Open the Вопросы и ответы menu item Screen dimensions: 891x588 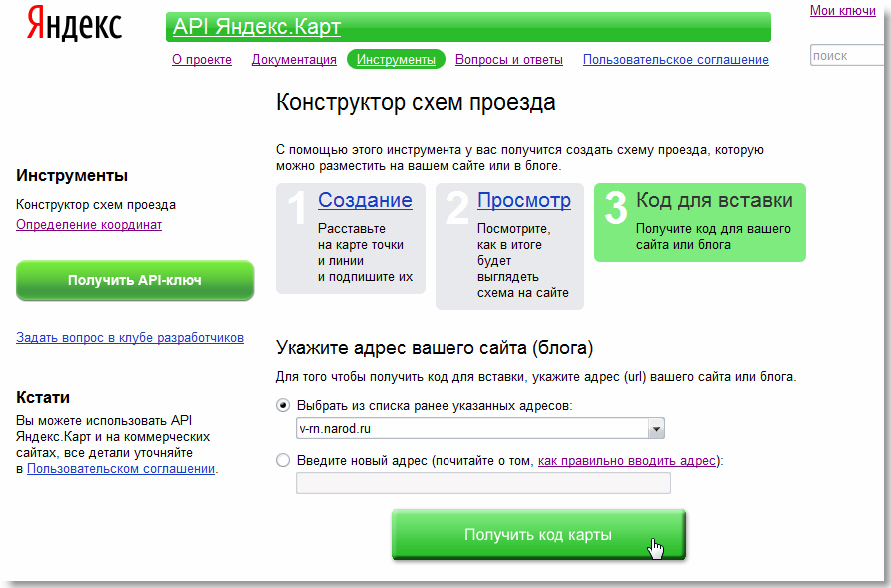click(509, 60)
